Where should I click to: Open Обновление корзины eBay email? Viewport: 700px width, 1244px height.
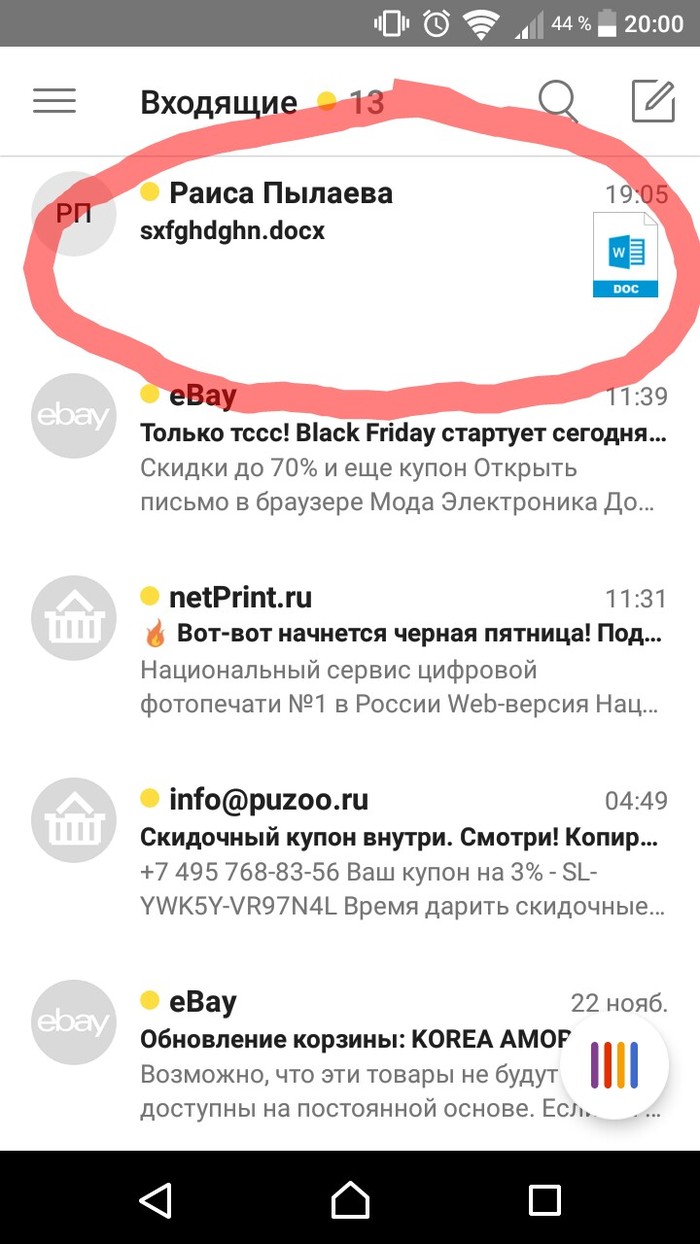tap(350, 1055)
